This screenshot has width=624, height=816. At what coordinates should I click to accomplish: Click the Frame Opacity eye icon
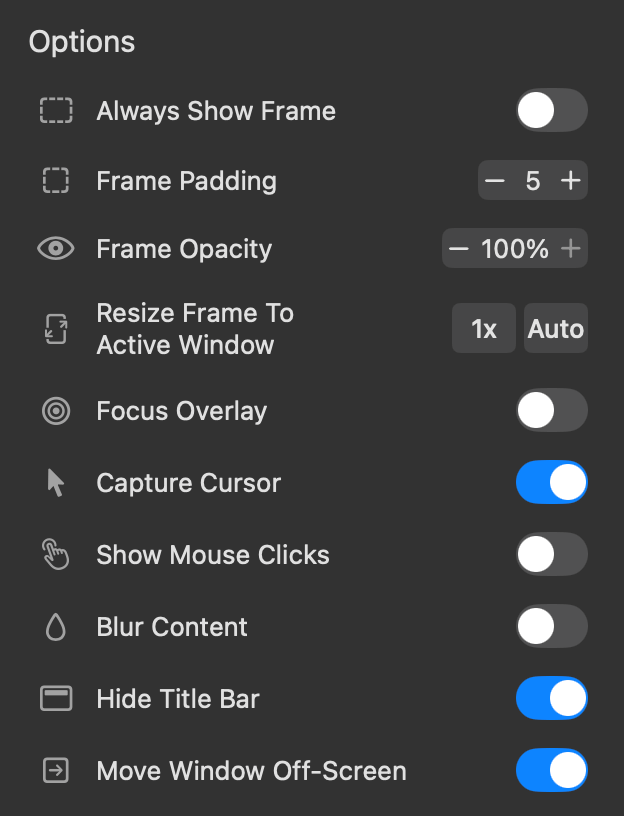[x=56, y=249]
